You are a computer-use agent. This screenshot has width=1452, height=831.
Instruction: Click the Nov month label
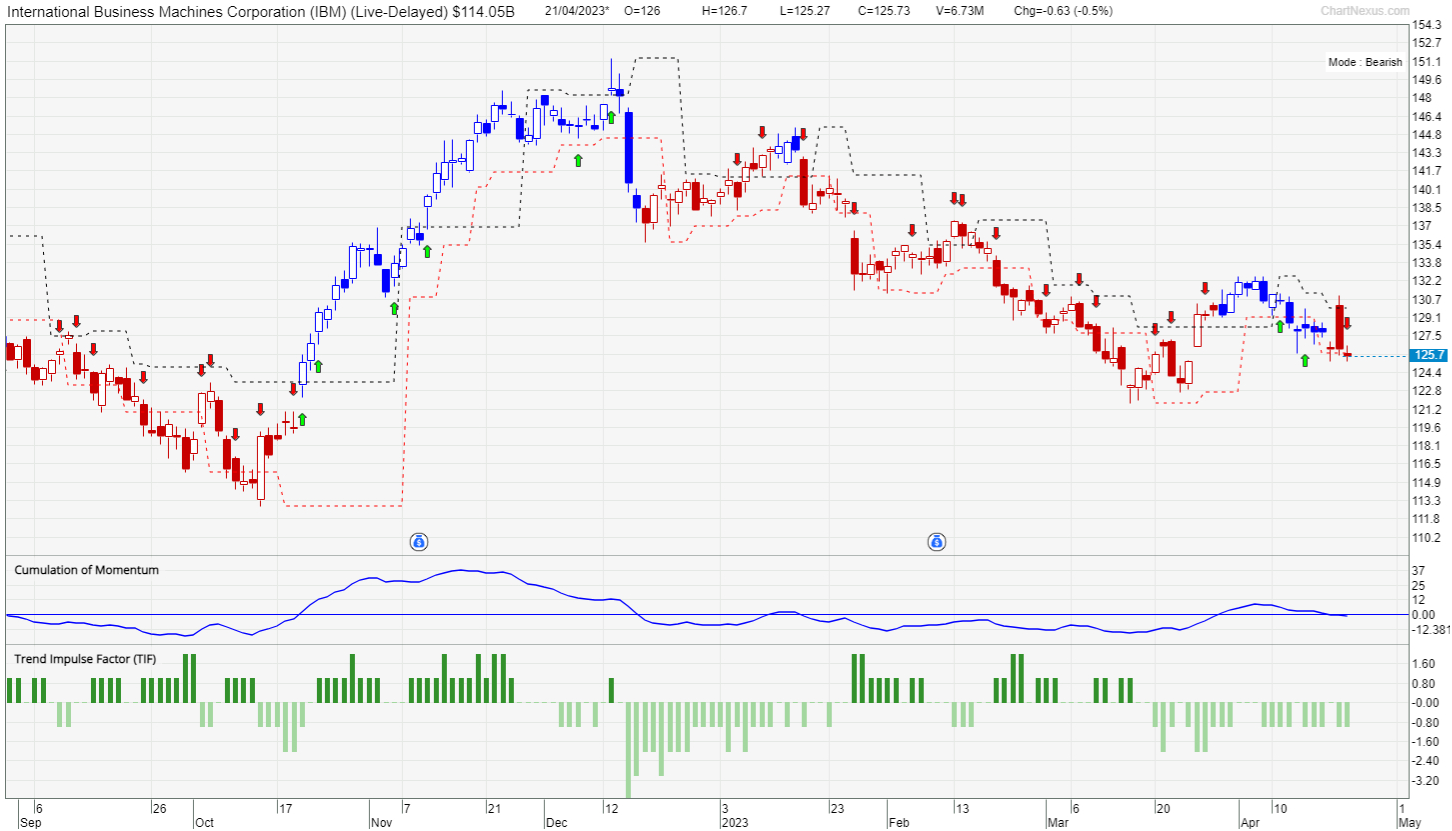click(x=382, y=823)
